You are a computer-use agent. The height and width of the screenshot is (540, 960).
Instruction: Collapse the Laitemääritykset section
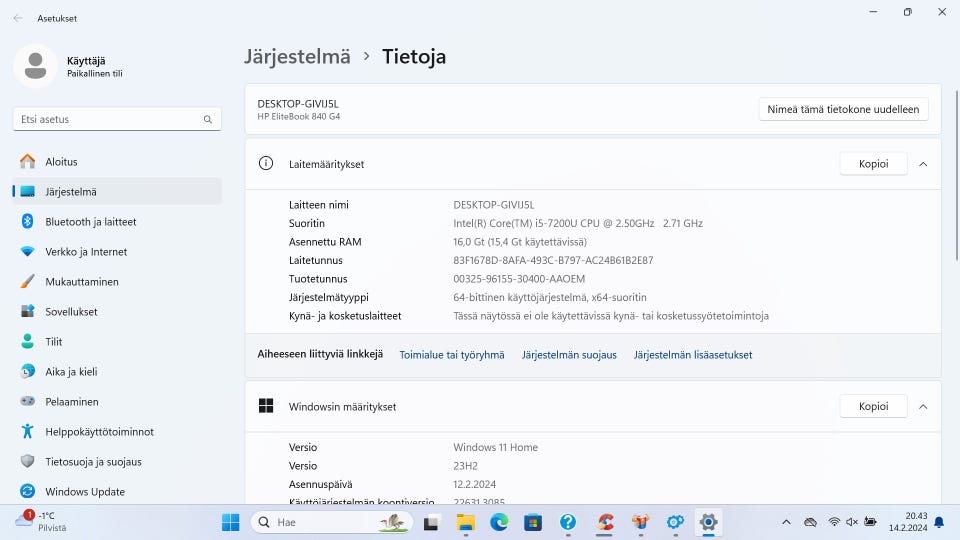pyautogui.click(x=923, y=164)
